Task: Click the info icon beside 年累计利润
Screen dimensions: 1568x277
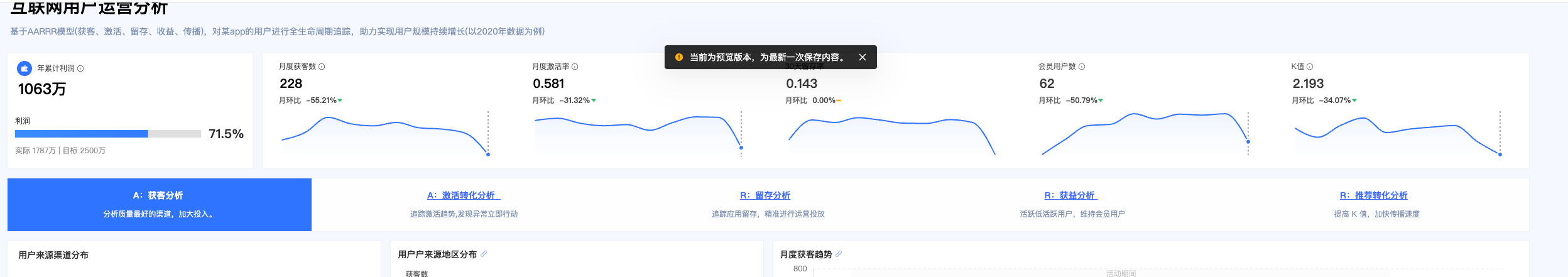Action: pos(80,68)
